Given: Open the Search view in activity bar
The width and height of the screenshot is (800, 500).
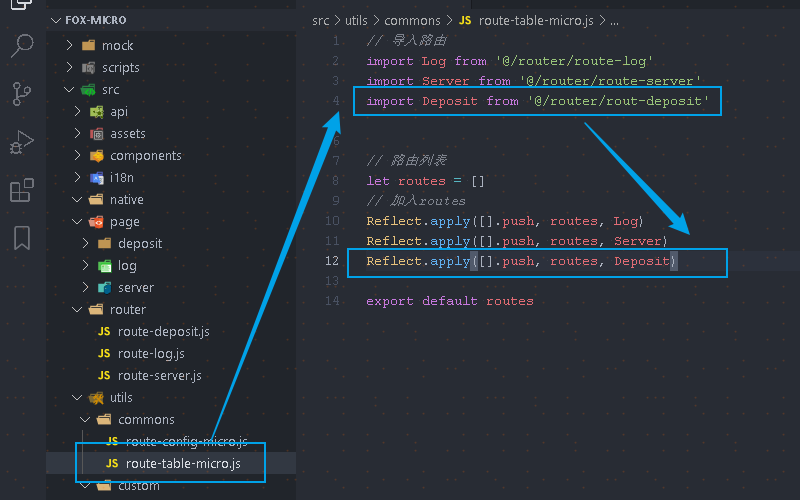Looking at the screenshot, I should (x=22, y=46).
